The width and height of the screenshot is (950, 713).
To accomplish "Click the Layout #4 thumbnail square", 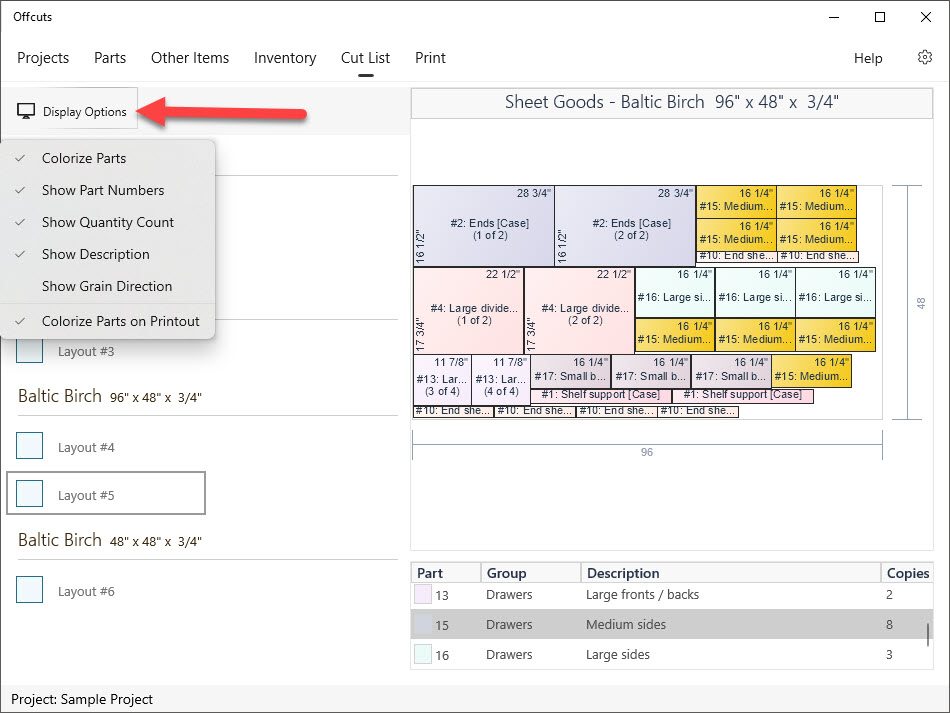I will [30, 446].
